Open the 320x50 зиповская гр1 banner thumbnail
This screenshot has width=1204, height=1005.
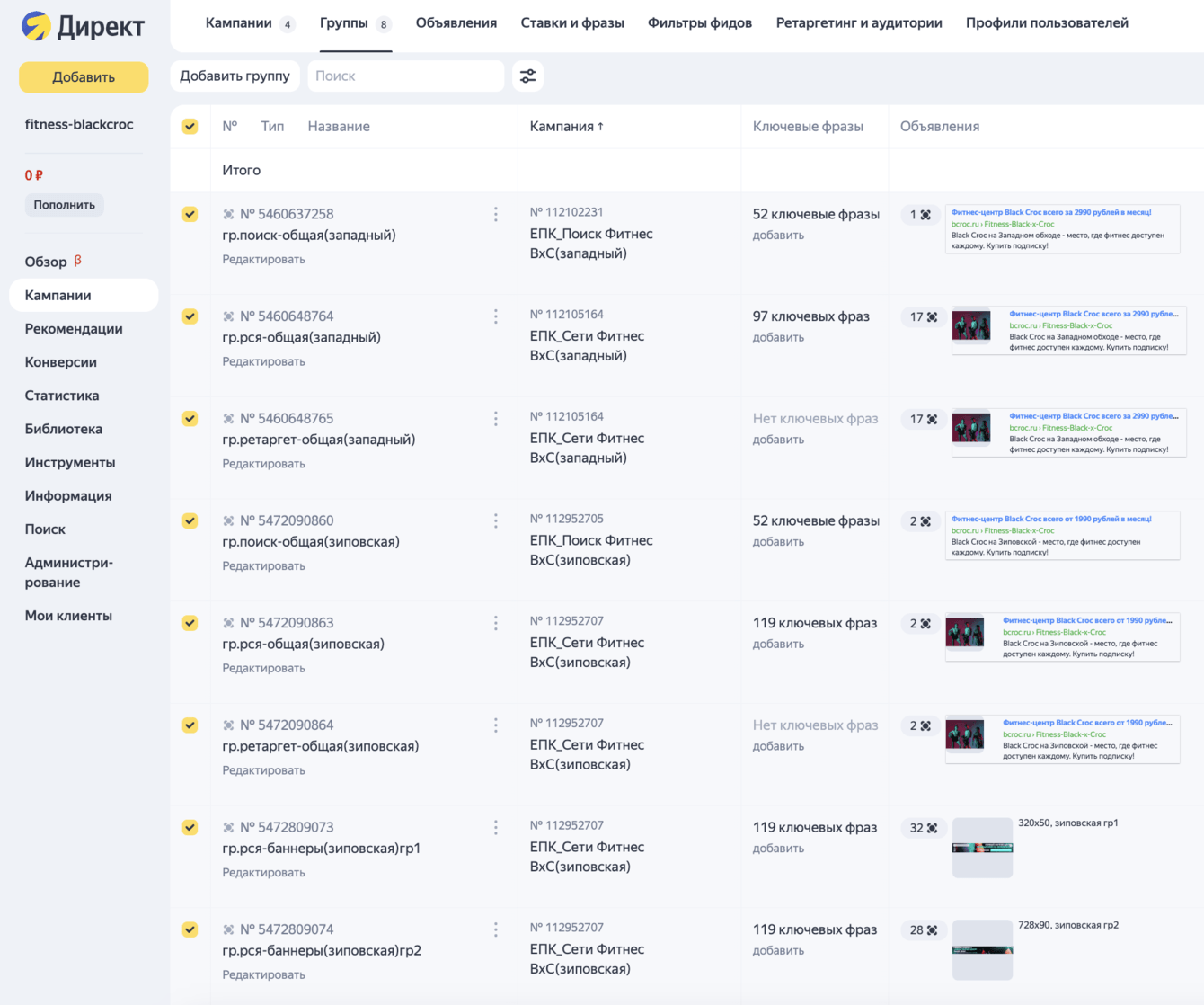coord(982,848)
